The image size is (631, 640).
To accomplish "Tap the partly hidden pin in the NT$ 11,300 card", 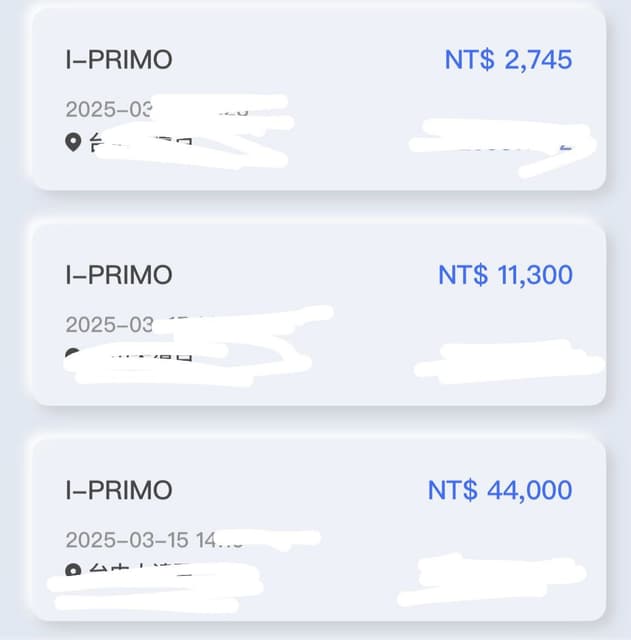I will pyautogui.click(x=72, y=354).
